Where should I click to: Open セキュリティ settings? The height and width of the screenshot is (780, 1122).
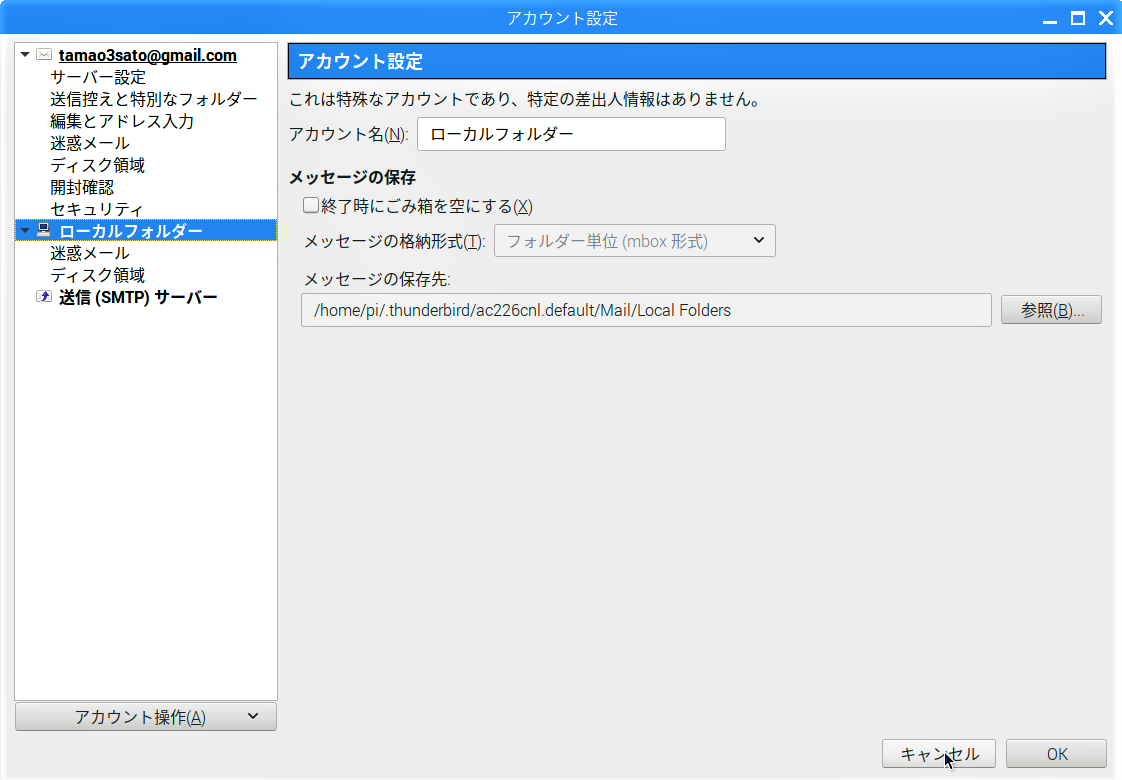(x=97, y=210)
